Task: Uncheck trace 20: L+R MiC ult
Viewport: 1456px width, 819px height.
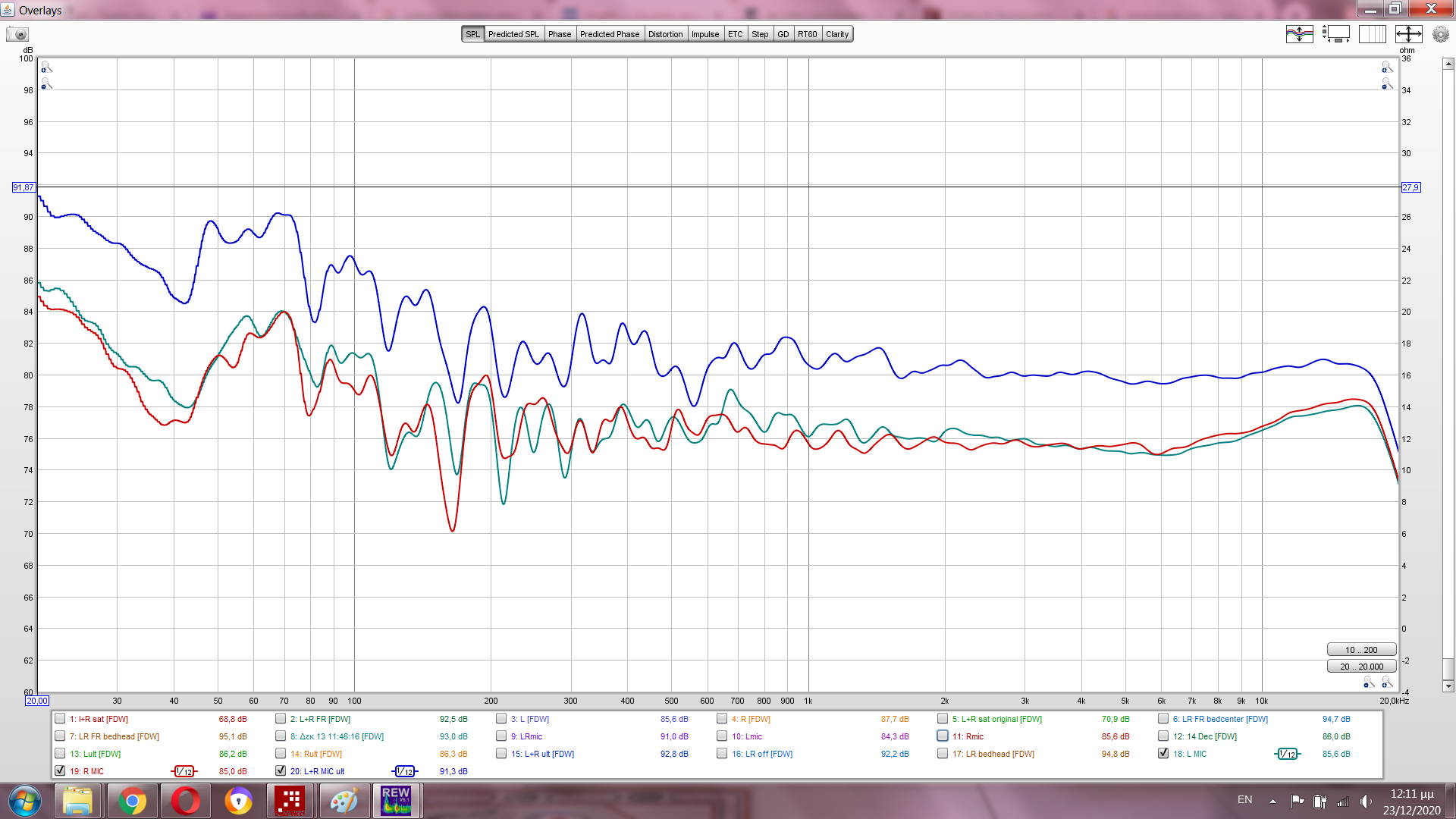Action: pyautogui.click(x=281, y=770)
